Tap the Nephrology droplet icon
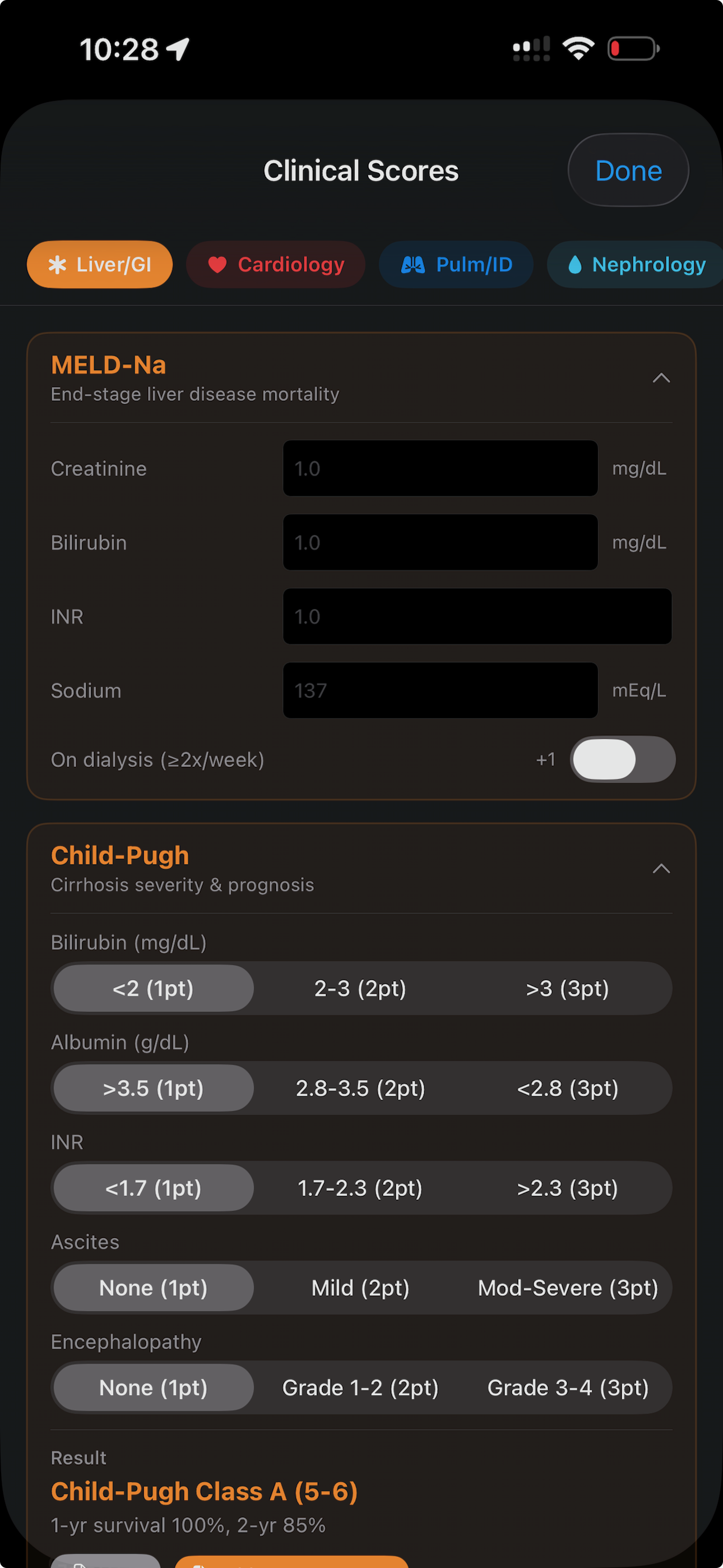 pyautogui.click(x=574, y=265)
